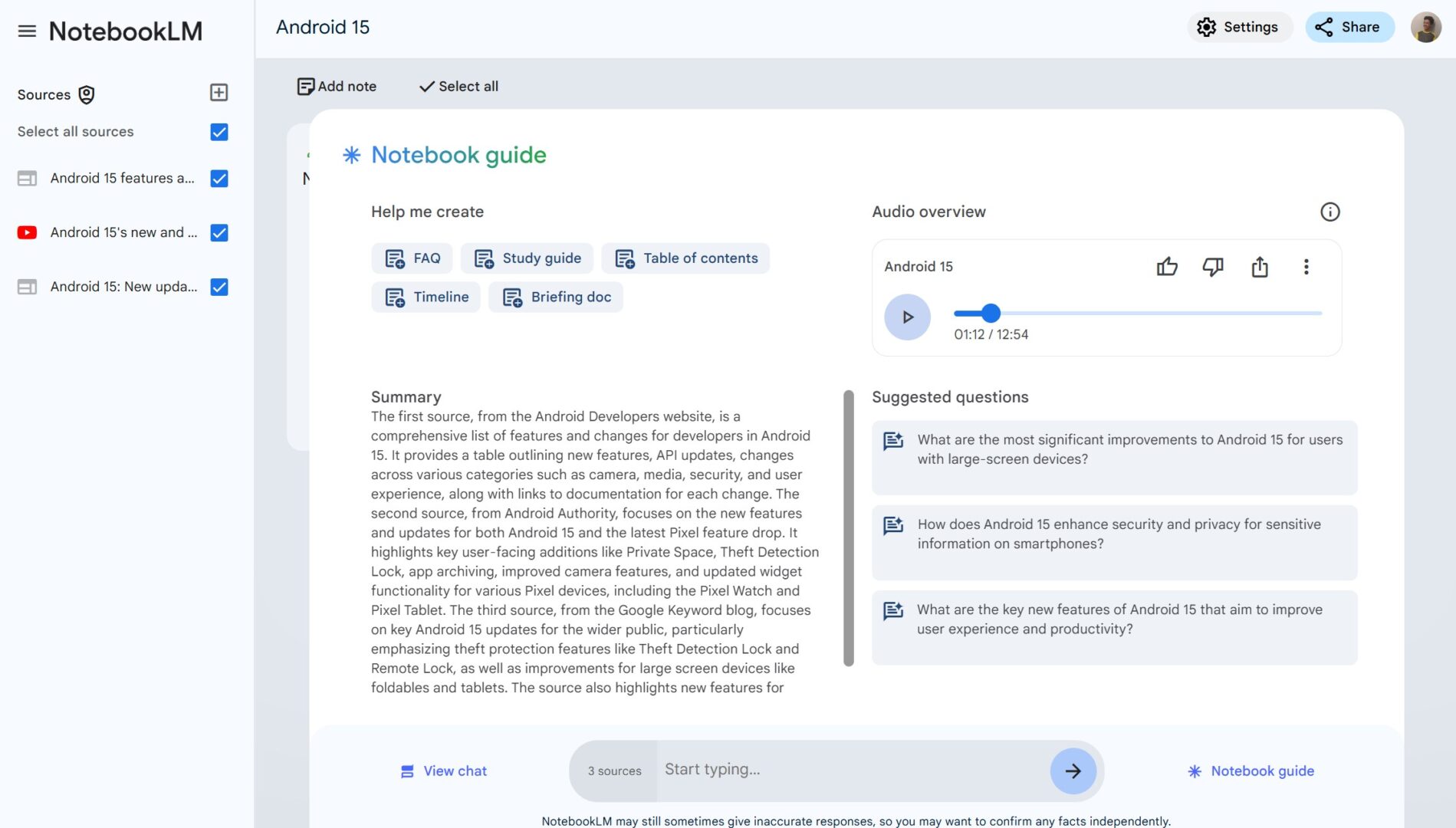Viewport: 1456px width, 828px height.
Task: Click the Sources shield icon
Action: coord(86,94)
